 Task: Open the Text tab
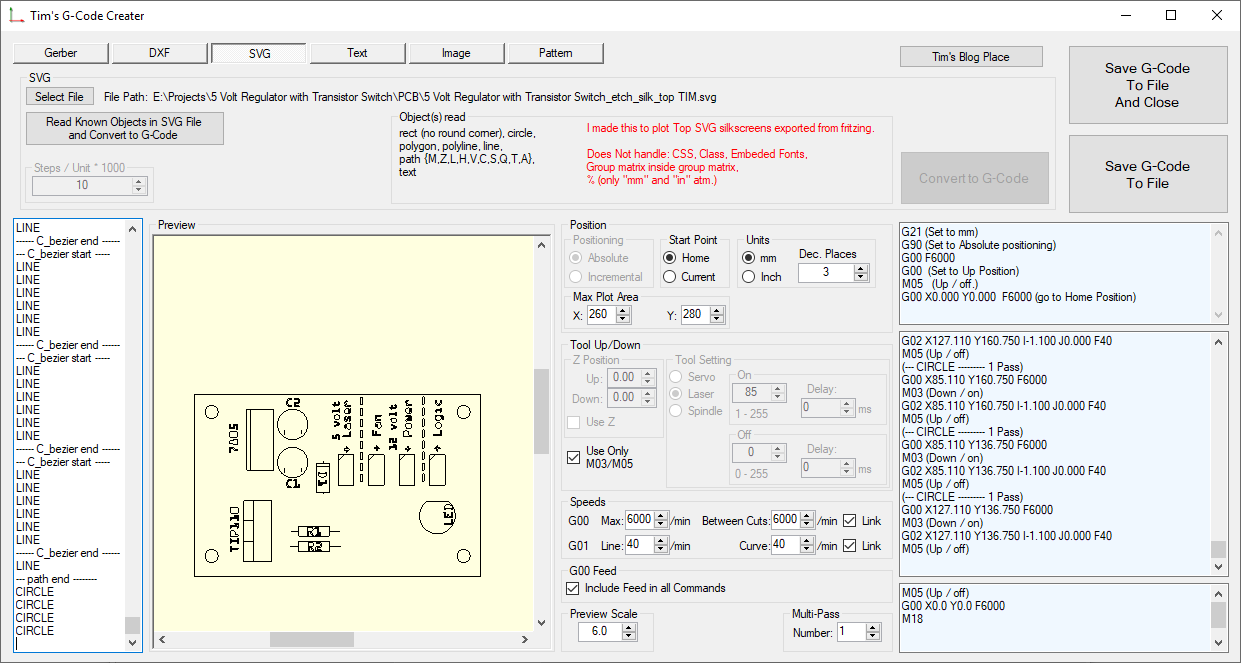tap(357, 53)
